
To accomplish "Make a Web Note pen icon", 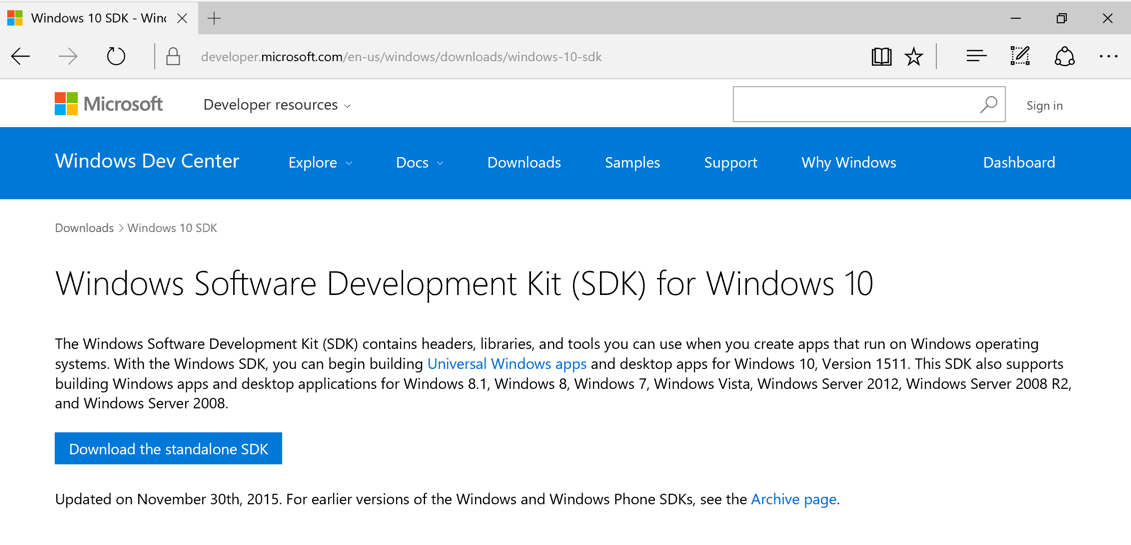I will [1020, 57].
